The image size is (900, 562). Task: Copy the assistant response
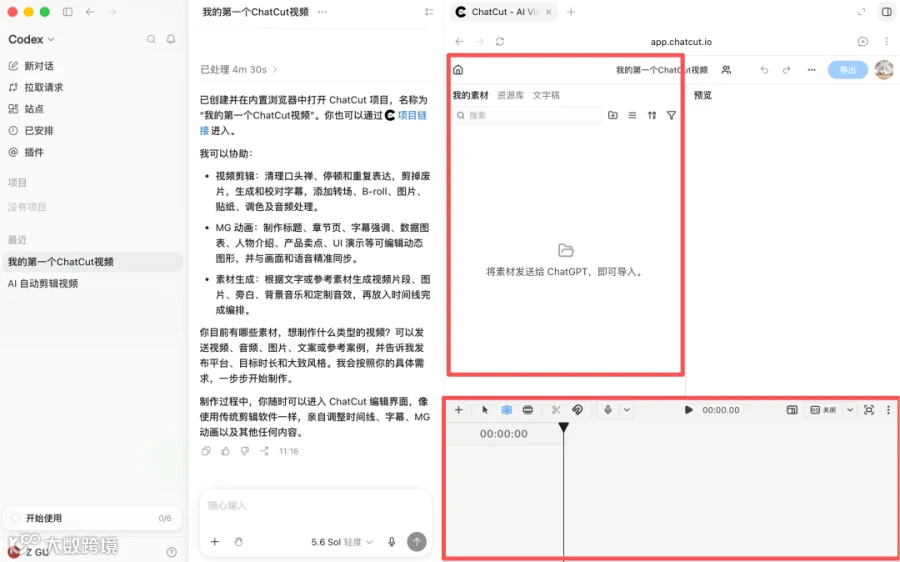pyautogui.click(x=206, y=451)
